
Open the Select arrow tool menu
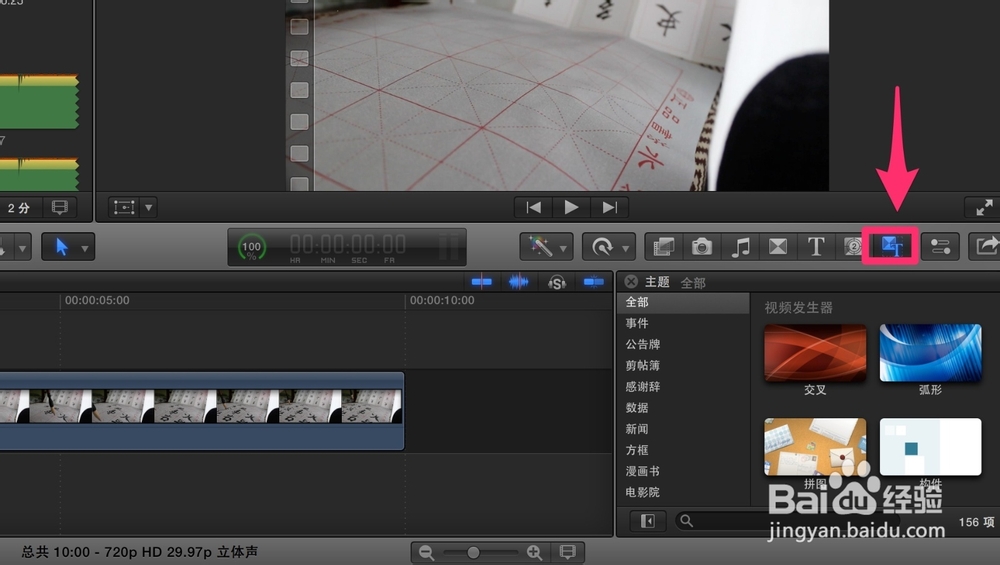pos(68,247)
